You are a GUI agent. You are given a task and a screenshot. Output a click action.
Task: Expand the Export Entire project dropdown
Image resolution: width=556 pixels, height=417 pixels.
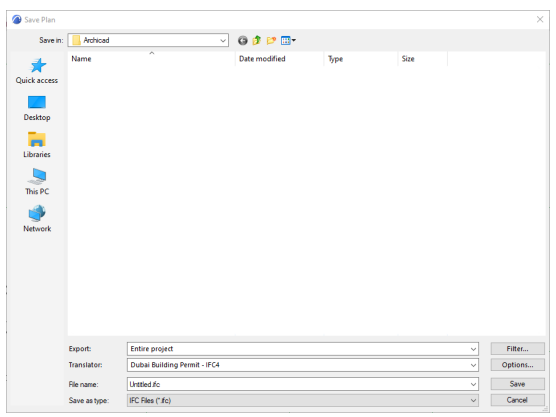coord(302,349)
